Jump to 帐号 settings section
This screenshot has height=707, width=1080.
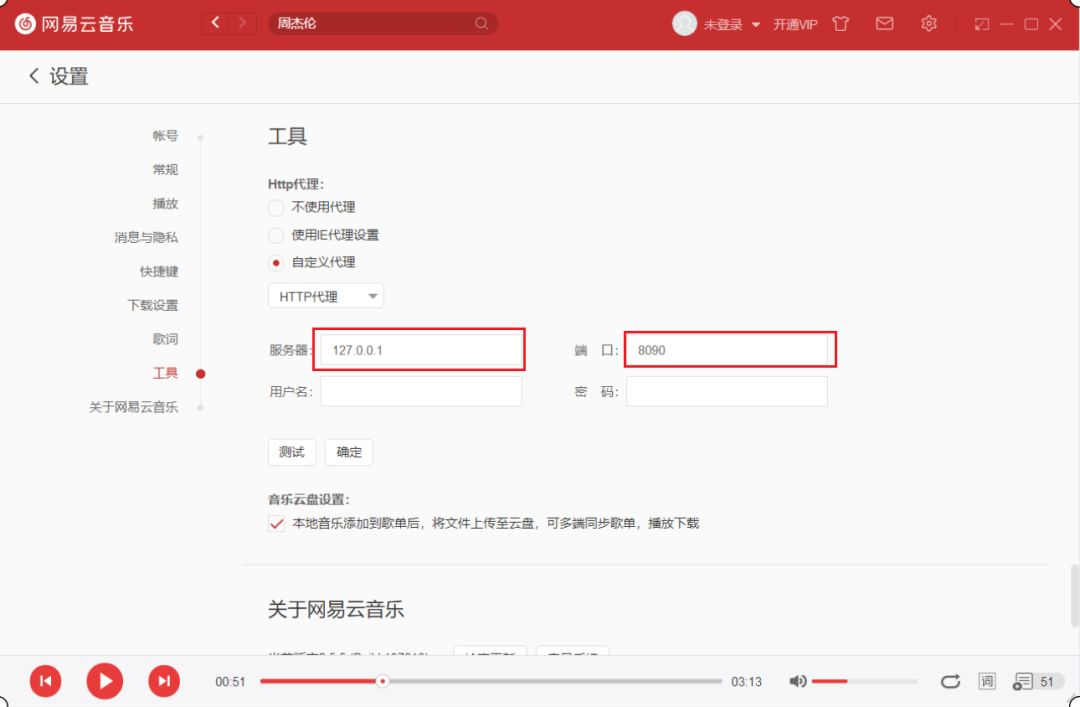pos(165,136)
